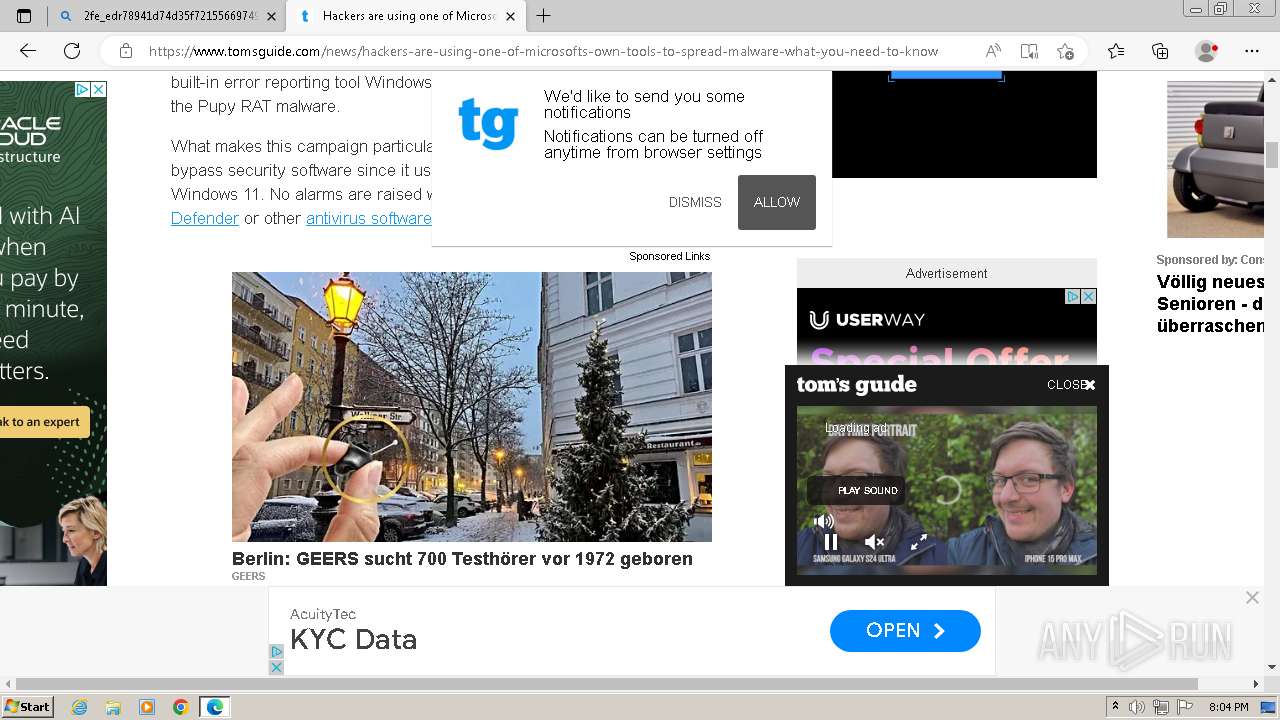Open Read aloud in address bar

coord(993,51)
